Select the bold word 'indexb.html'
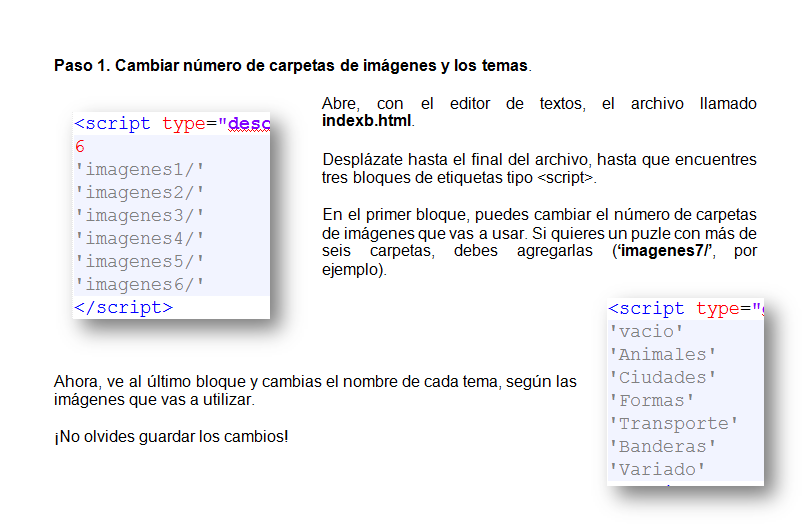The image size is (808, 526). point(367,121)
